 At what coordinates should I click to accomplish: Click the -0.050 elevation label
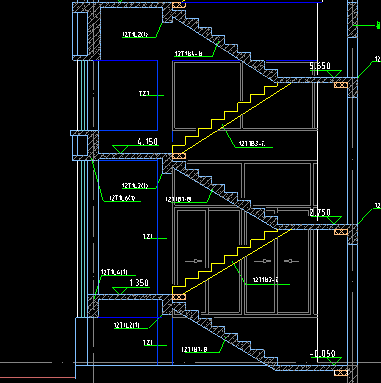click(x=323, y=353)
